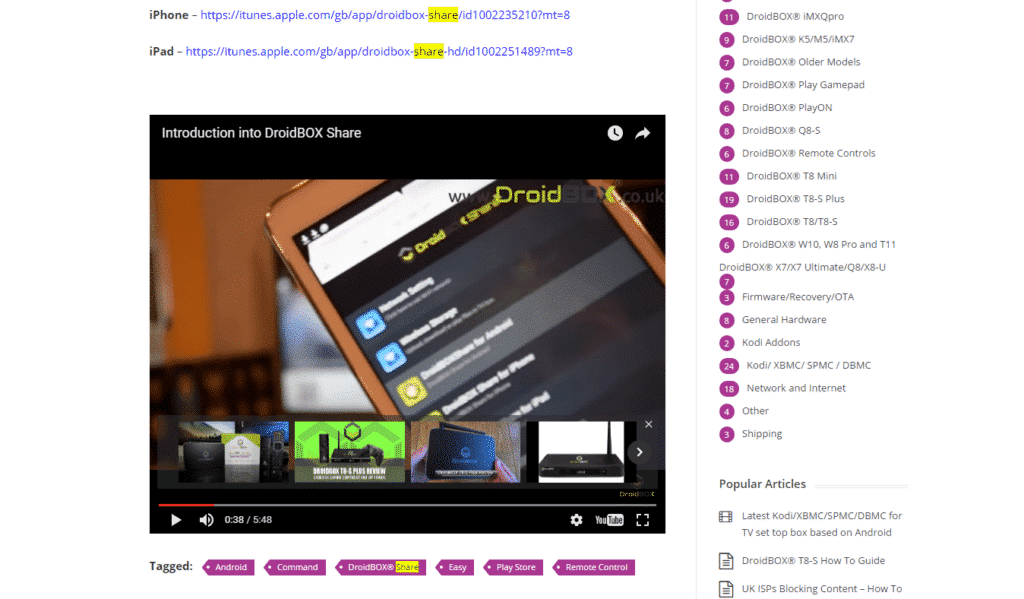Open the DroidBOX® T8 Mini category
This screenshot has height=599, width=1024.
(792, 176)
